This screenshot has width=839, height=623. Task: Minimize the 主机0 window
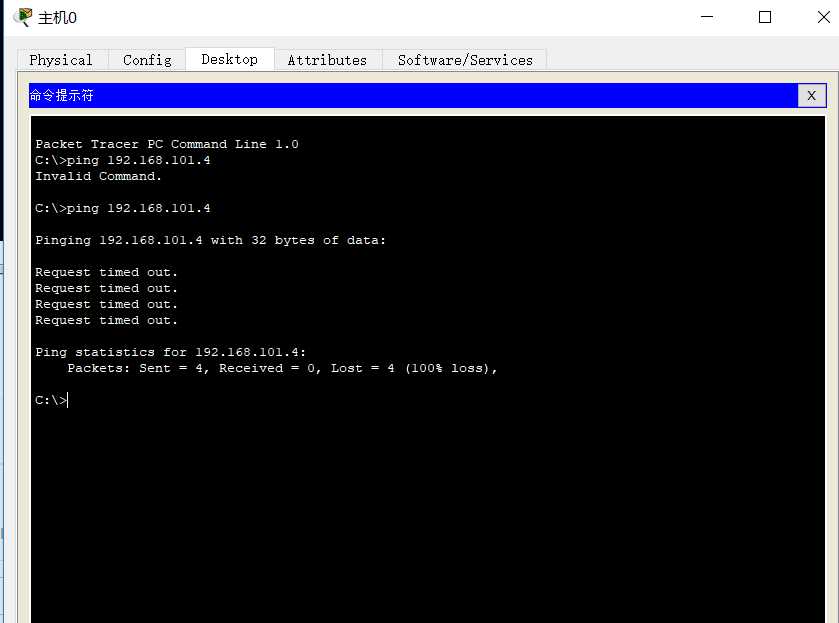707,17
